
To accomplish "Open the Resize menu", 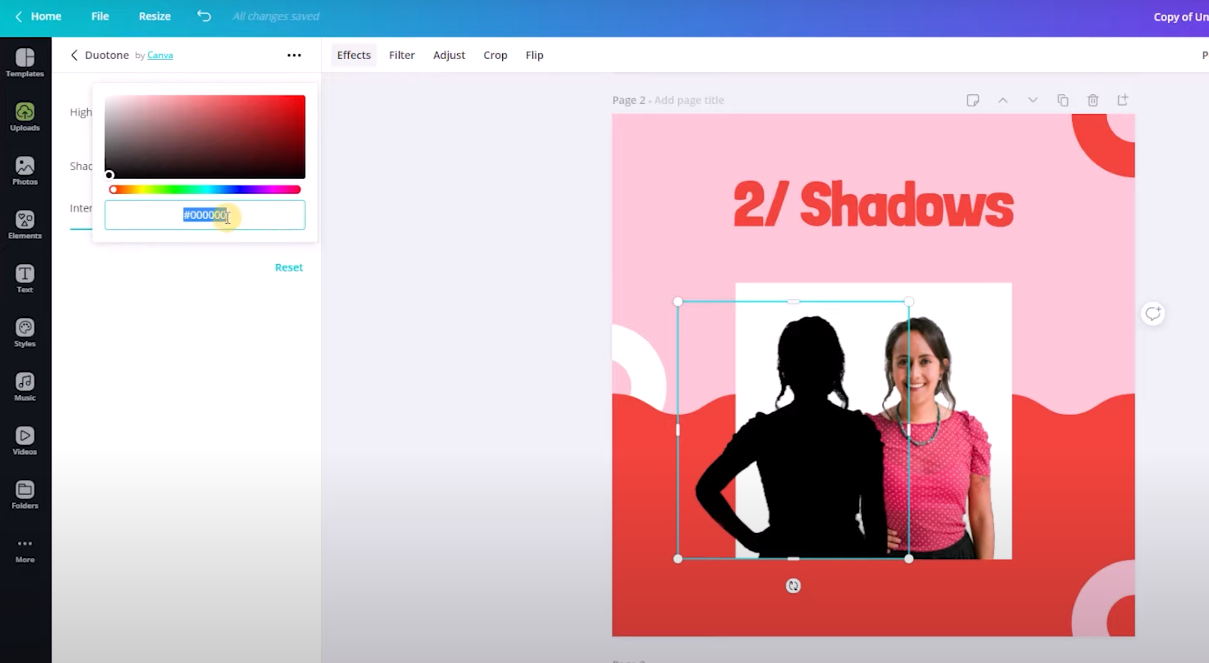I will 154,16.
